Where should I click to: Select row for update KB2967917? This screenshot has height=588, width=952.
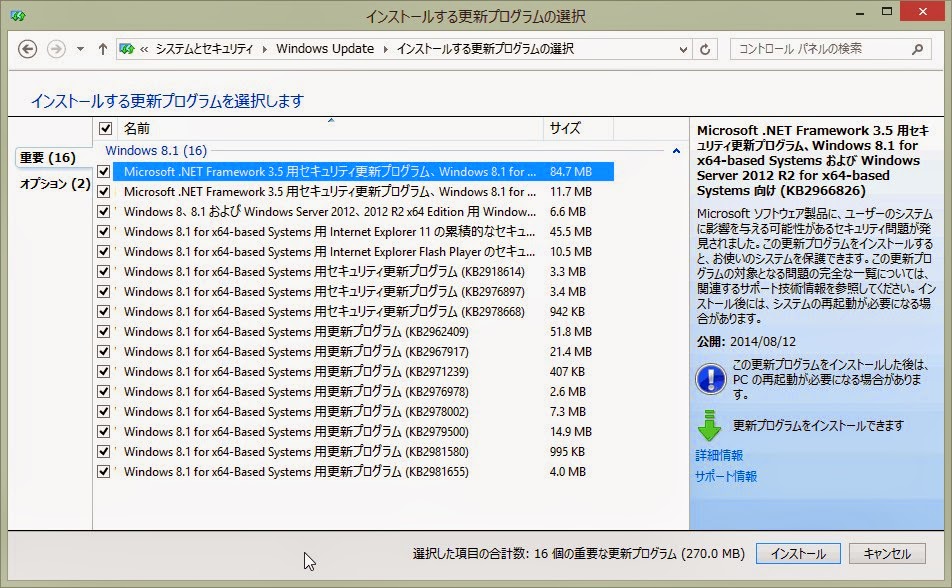(355, 352)
